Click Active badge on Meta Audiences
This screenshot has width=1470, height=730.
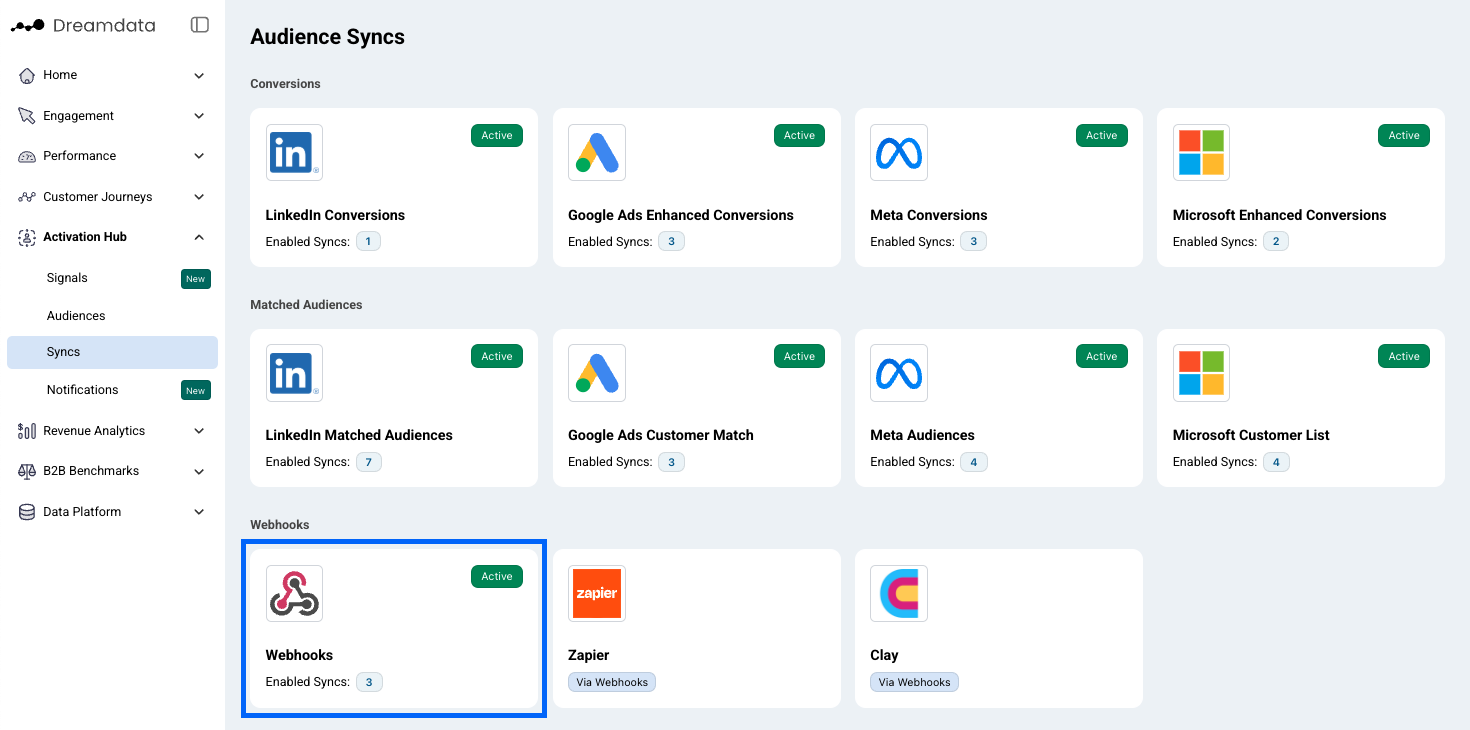1102,356
